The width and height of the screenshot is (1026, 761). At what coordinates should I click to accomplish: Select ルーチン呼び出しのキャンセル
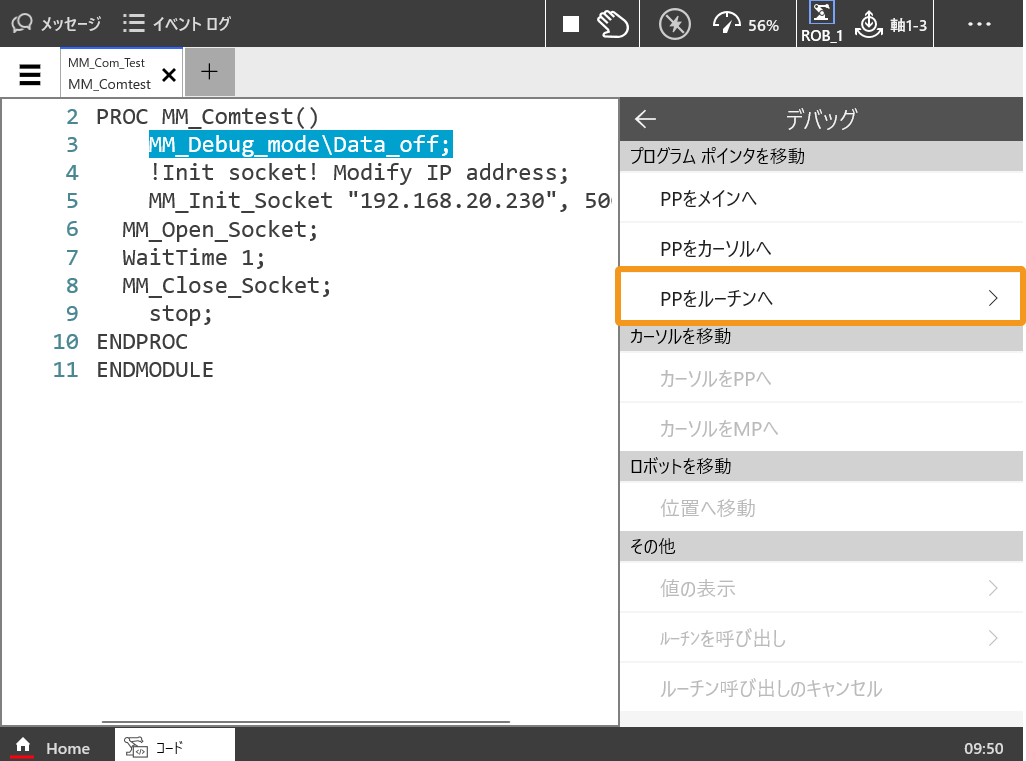click(x=821, y=688)
